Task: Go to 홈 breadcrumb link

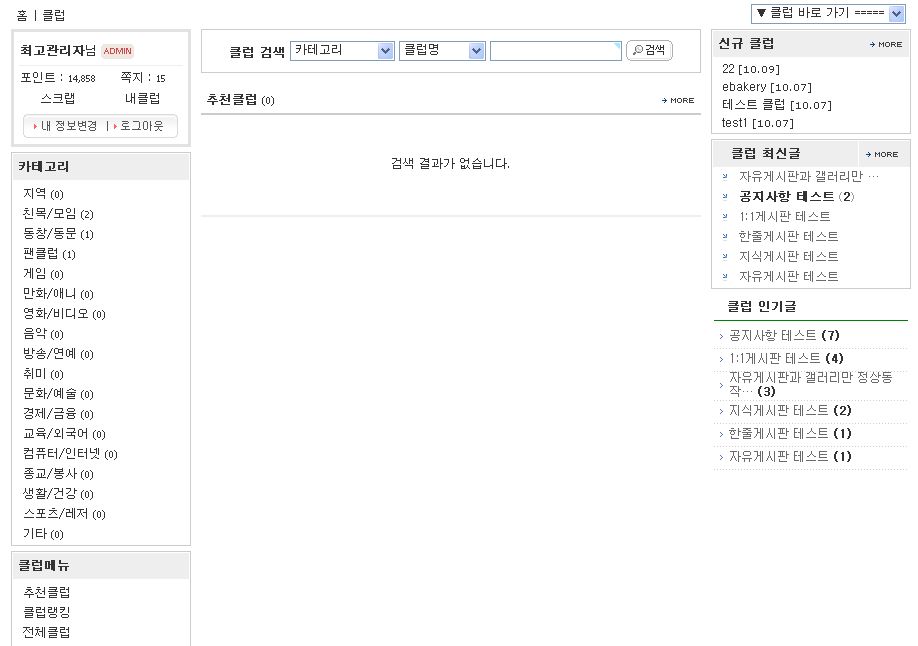Action: (22, 16)
